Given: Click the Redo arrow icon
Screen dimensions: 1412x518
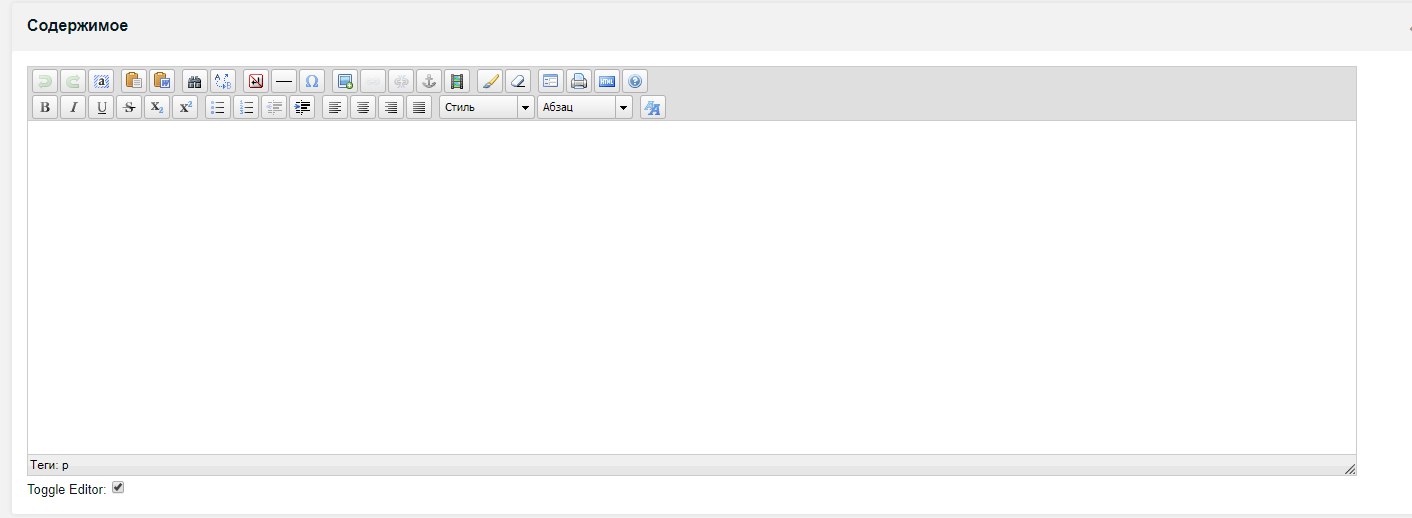Looking at the screenshot, I should (73, 81).
